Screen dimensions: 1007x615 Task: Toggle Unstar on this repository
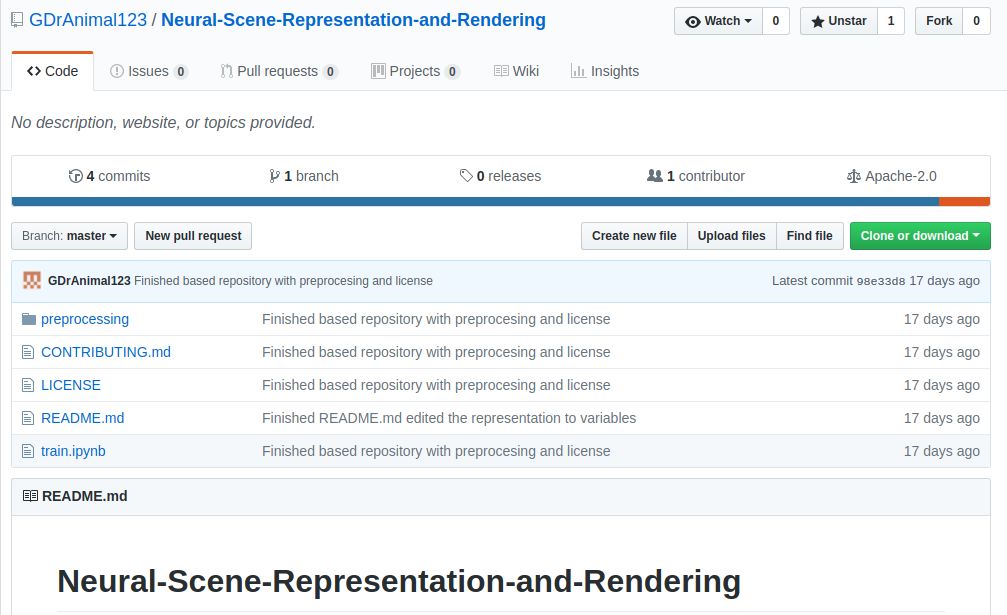[838, 21]
